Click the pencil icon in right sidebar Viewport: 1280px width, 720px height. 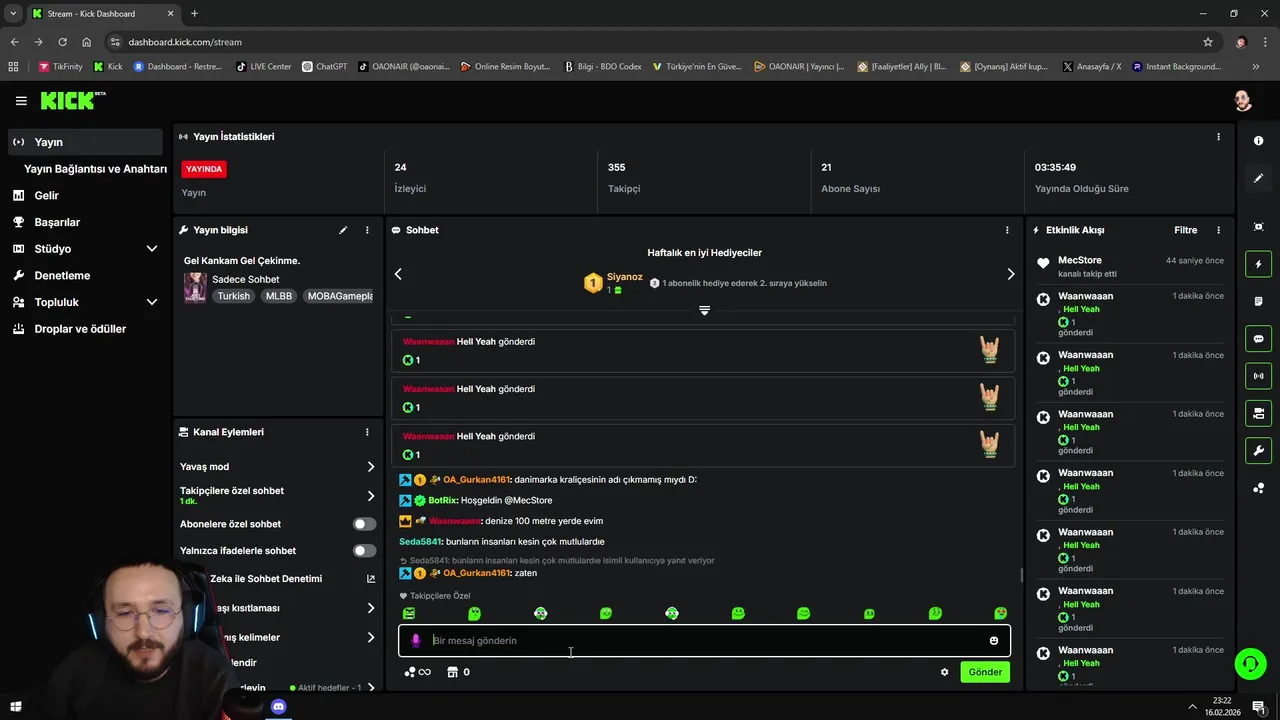1258,178
